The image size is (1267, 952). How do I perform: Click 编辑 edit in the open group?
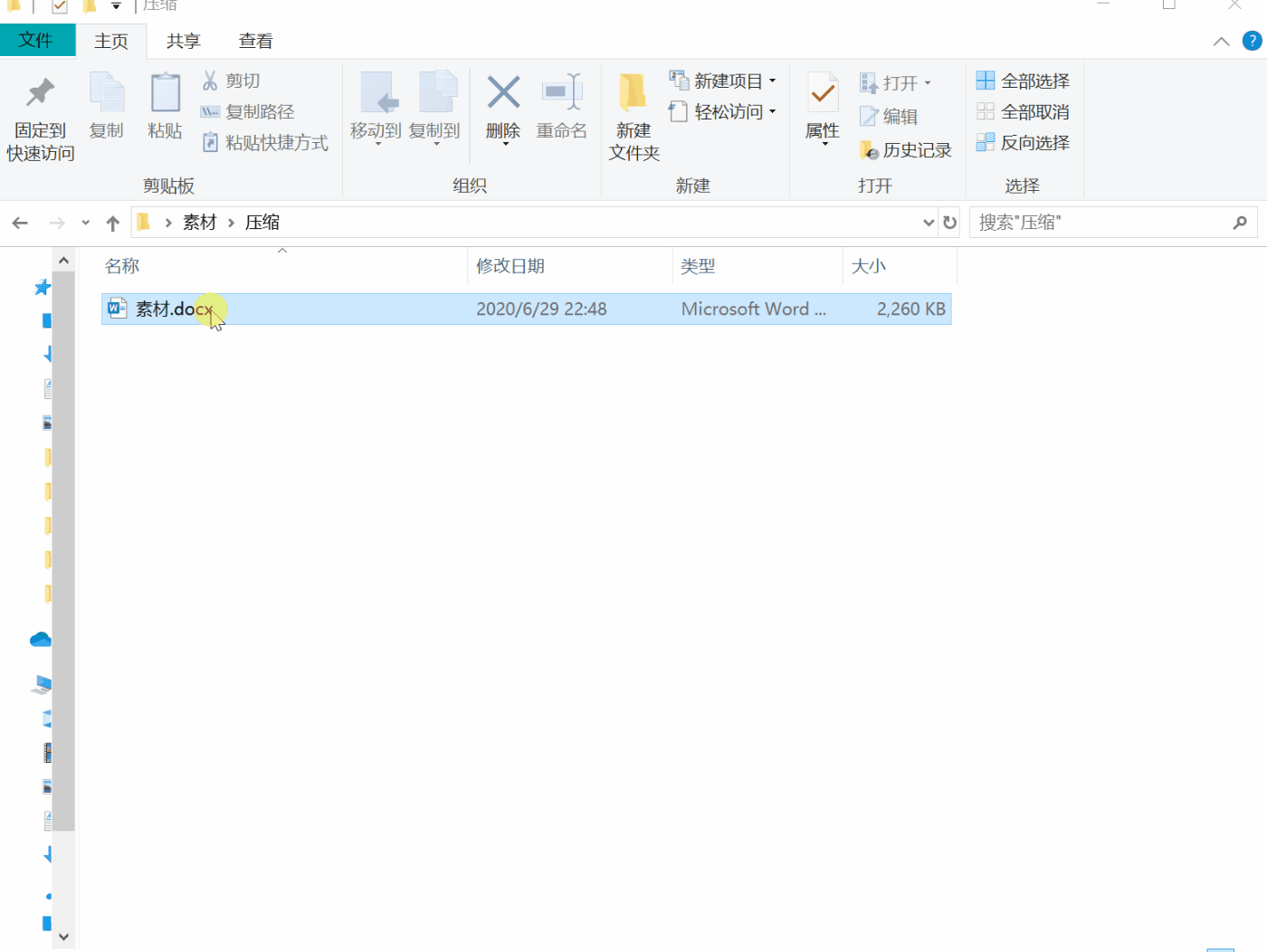[889, 116]
